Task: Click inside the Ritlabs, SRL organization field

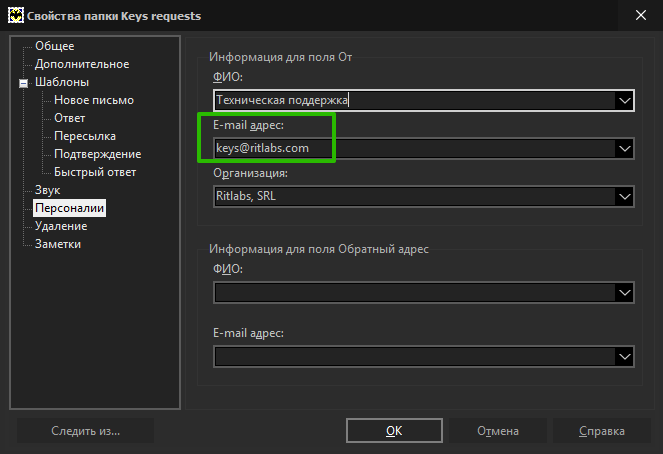Action: tap(414, 196)
